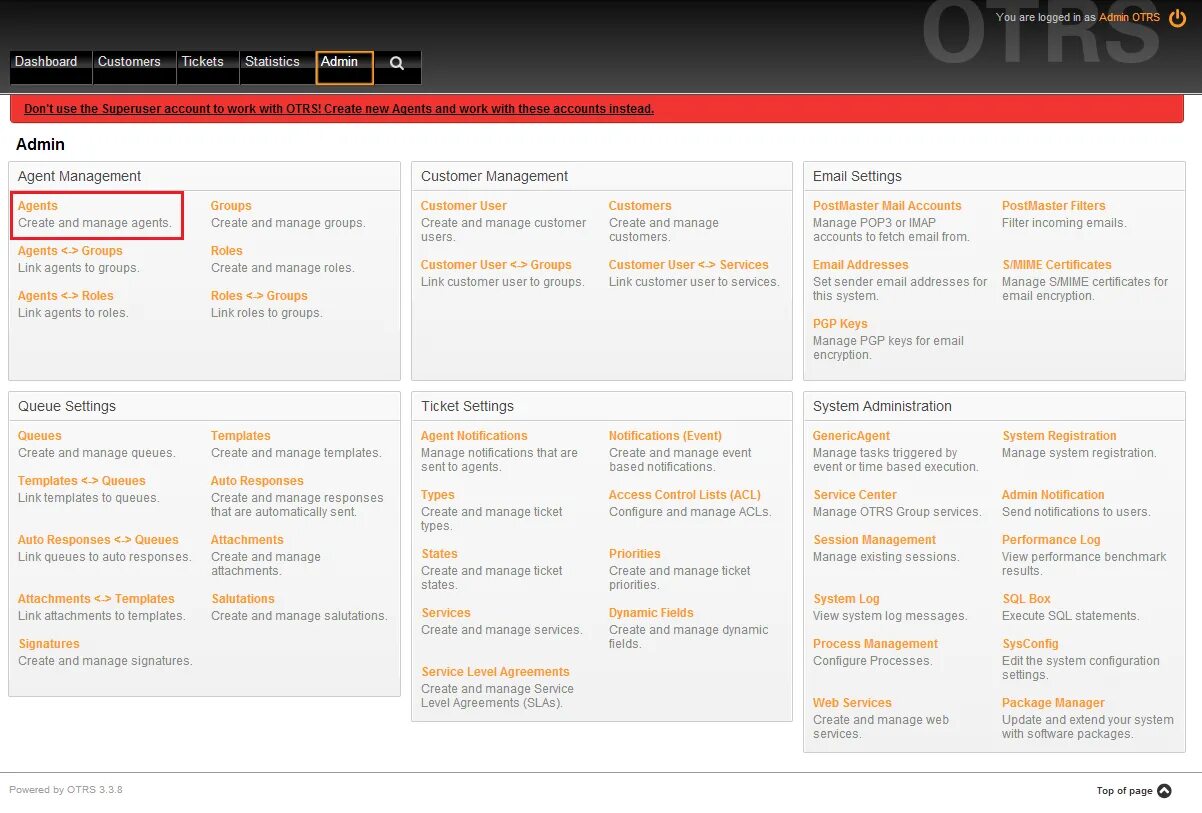
Task: Open the Agents management link
Action: point(38,206)
